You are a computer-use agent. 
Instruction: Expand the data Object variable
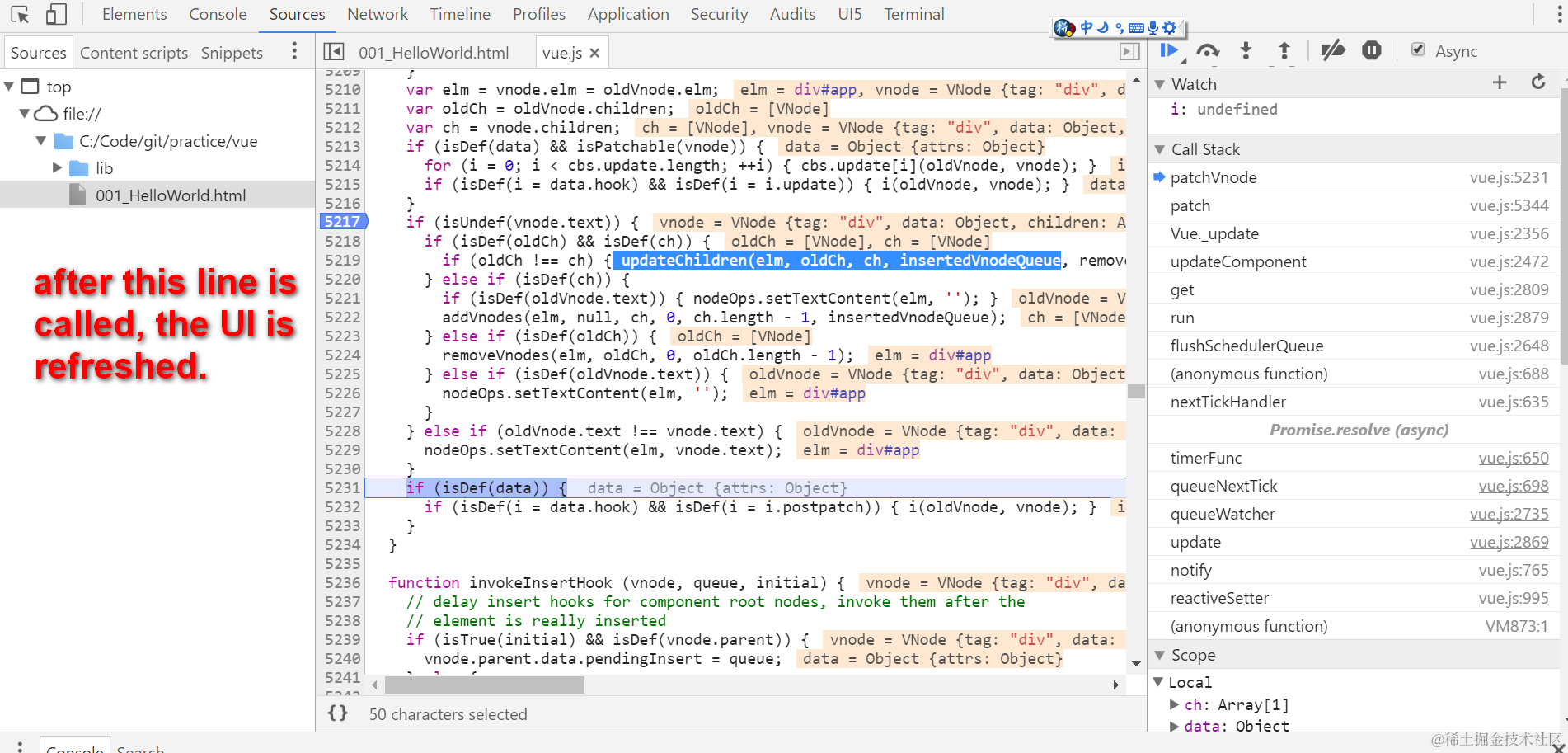1174,726
